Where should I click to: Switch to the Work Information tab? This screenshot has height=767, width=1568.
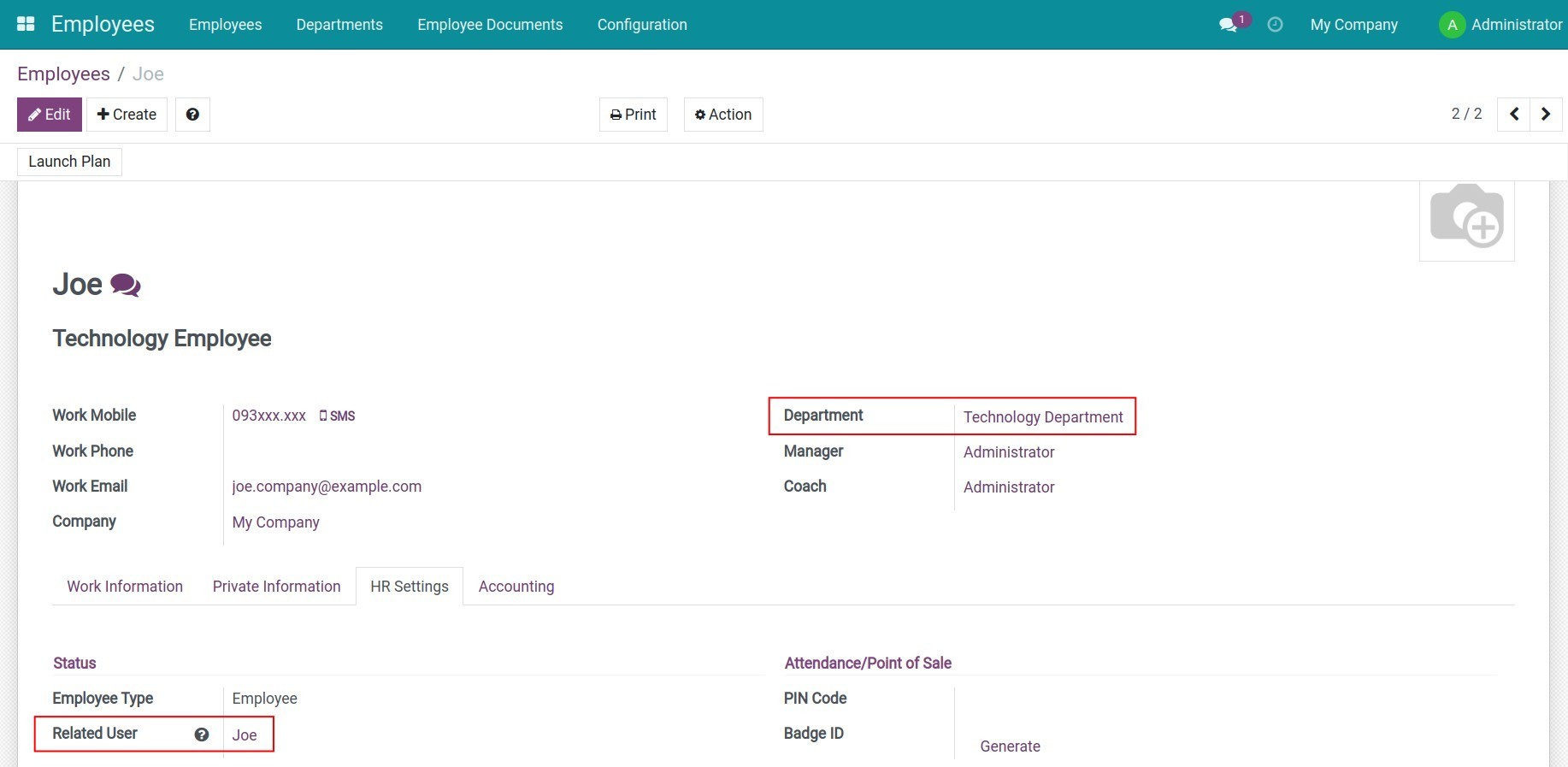click(125, 587)
